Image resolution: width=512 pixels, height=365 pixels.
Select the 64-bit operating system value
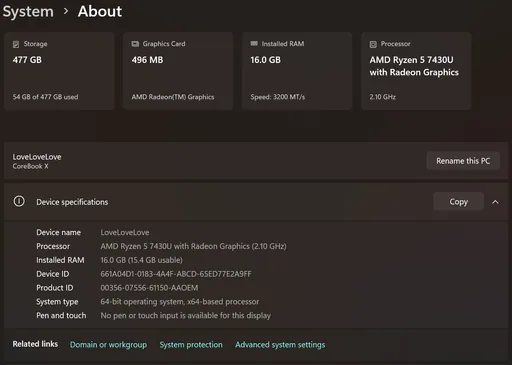coord(180,302)
